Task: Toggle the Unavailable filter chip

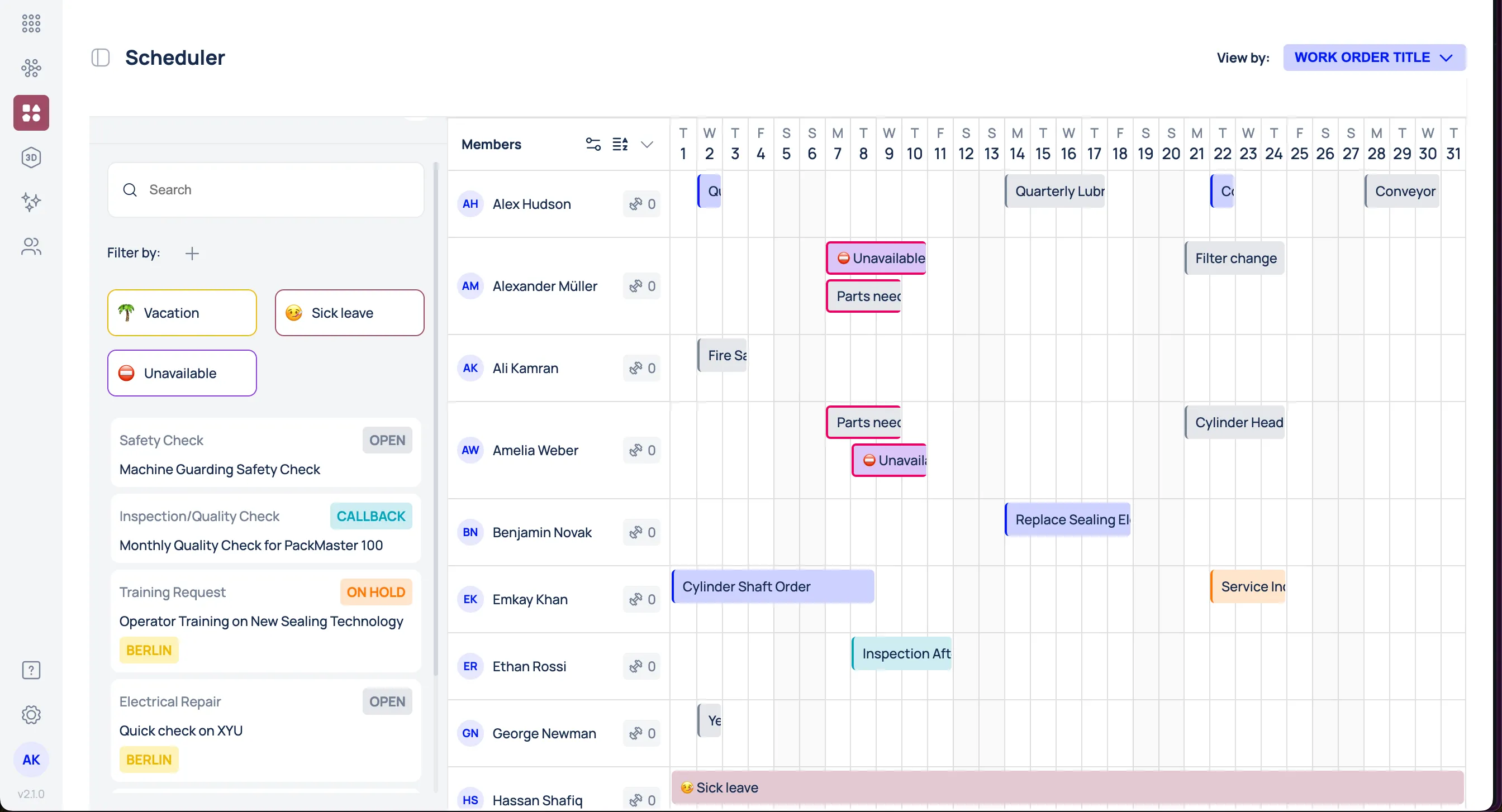Action: tap(182, 373)
